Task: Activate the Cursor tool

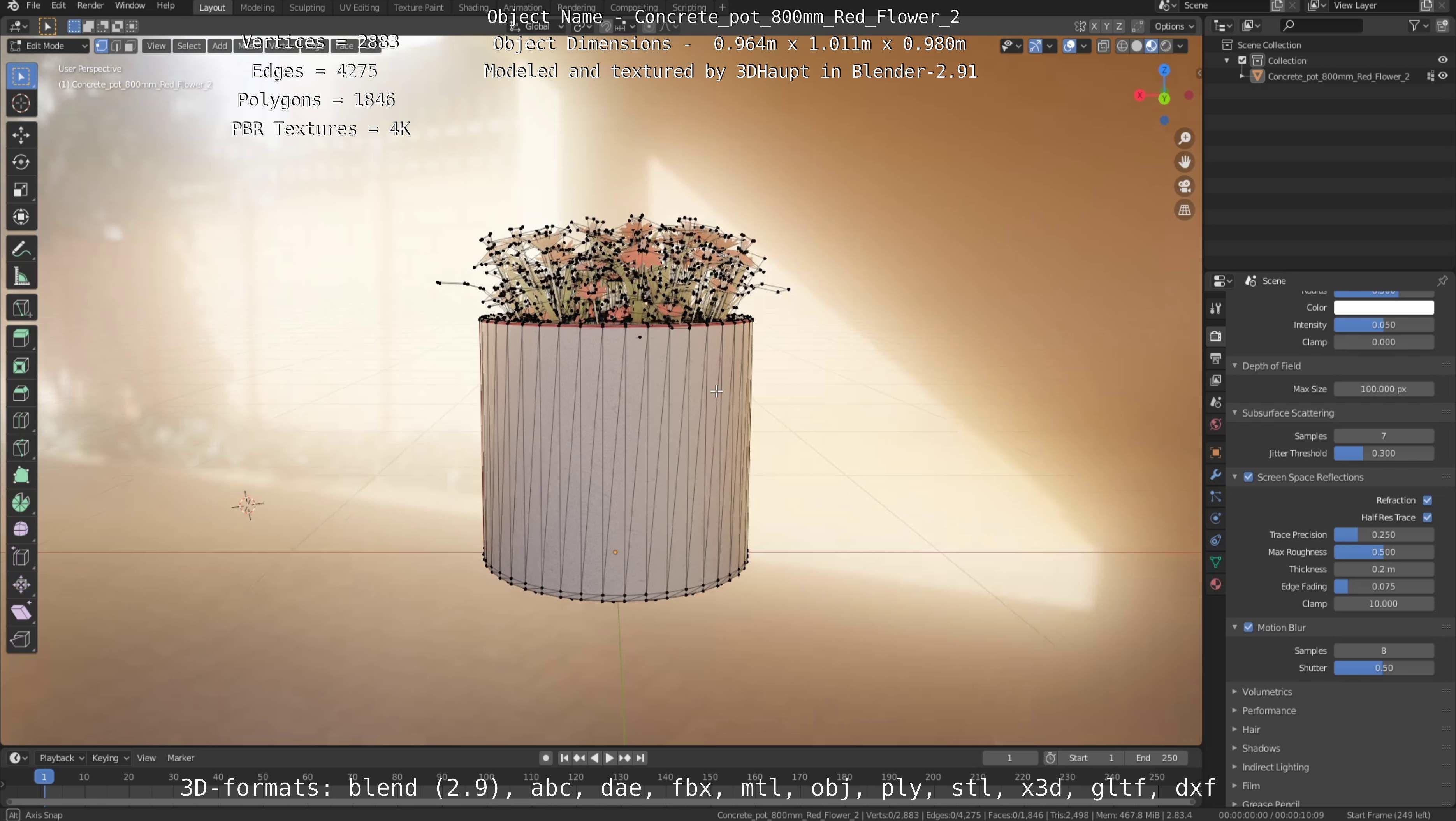Action: pos(21,104)
